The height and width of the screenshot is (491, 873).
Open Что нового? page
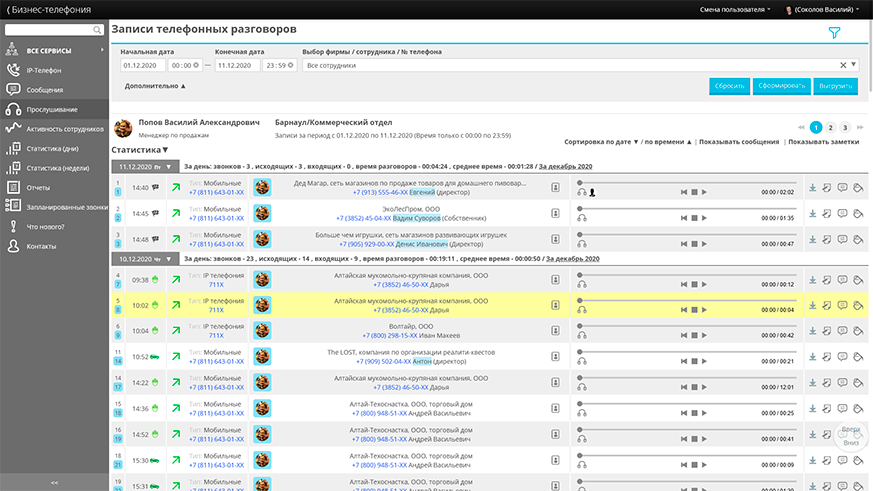(x=55, y=227)
